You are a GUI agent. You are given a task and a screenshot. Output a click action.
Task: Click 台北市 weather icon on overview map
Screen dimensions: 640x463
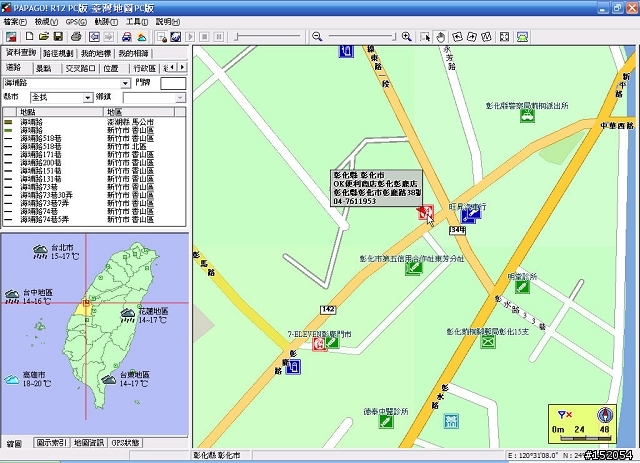40,252
